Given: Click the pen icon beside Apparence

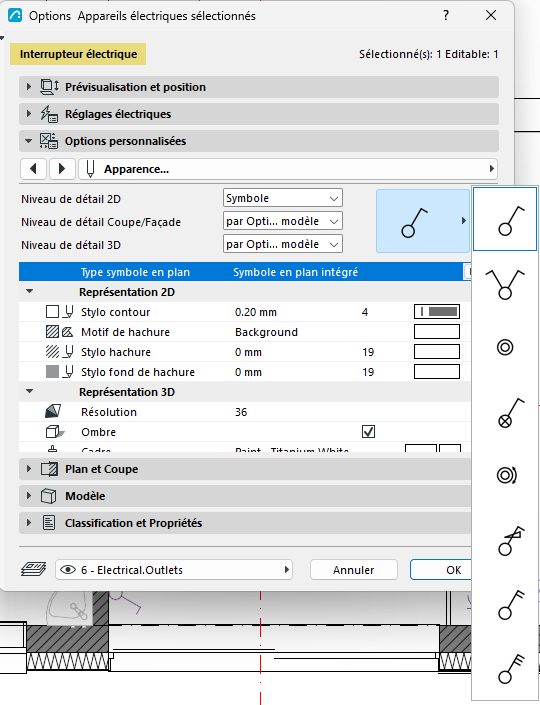Looking at the screenshot, I should pos(90,169).
